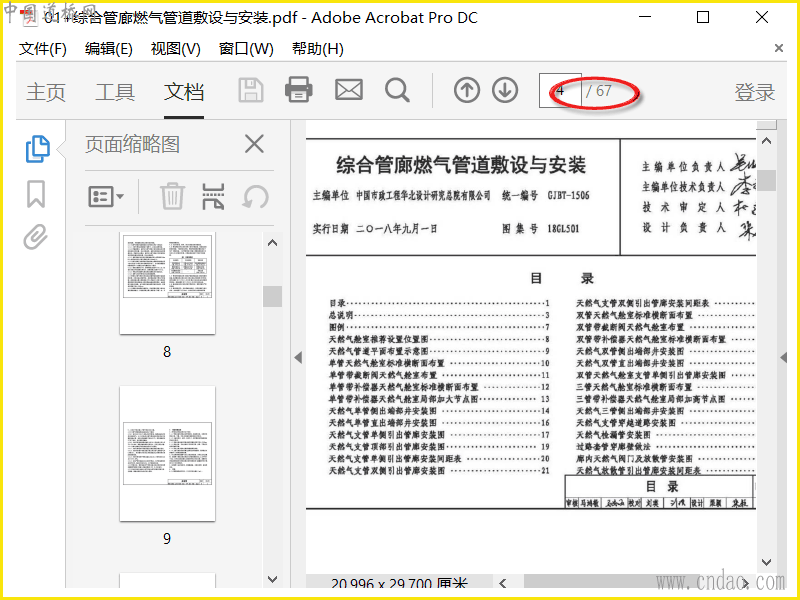The width and height of the screenshot is (800, 600).
Task: Click the page number input field
Action: tap(560, 90)
